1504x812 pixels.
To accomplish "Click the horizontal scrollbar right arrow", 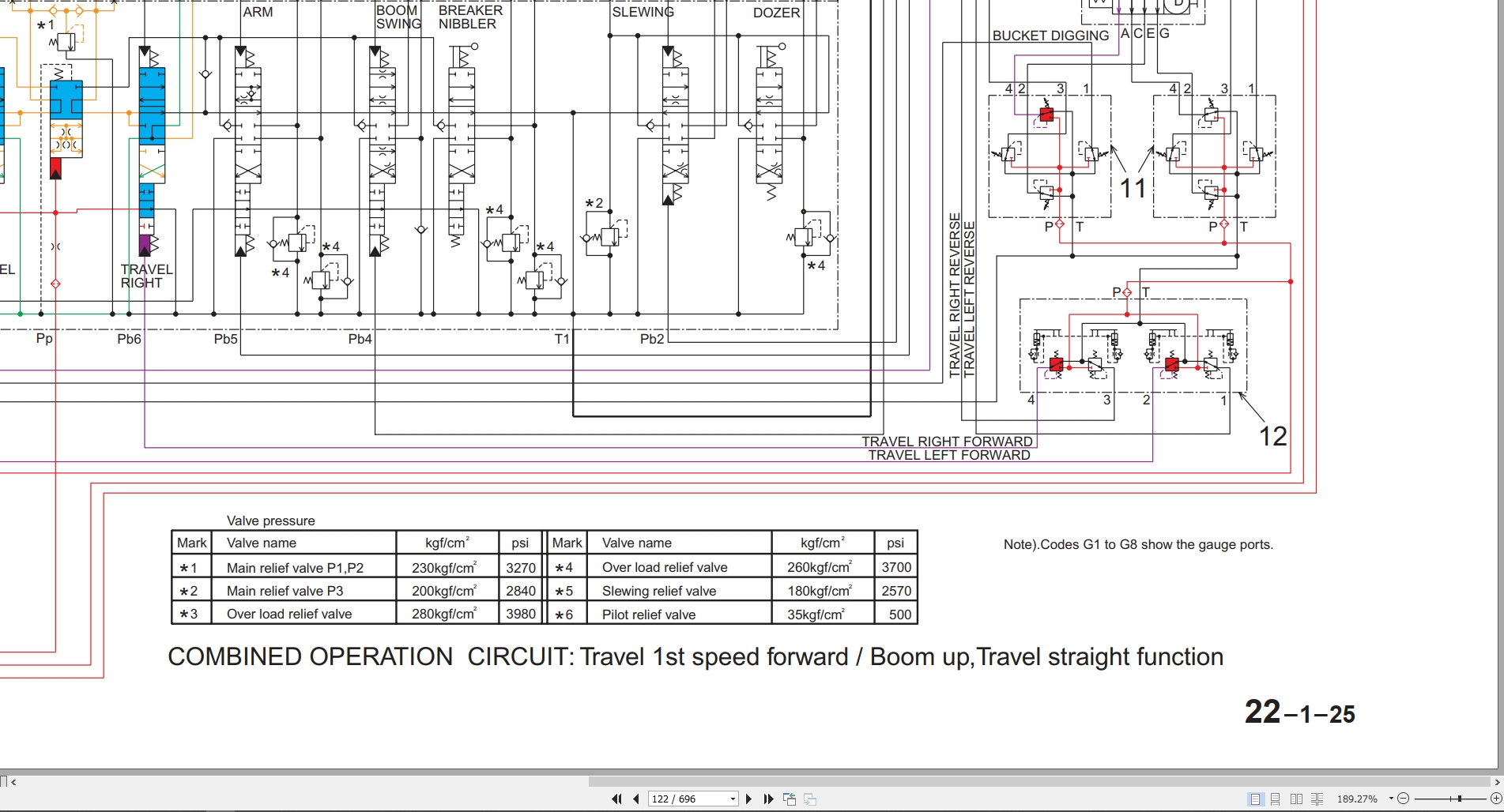I will [1497, 782].
